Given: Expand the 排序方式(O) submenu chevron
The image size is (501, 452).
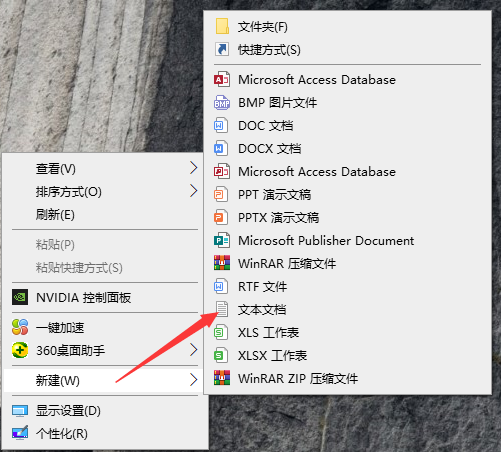Looking at the screenshot, I should (194, 191).
